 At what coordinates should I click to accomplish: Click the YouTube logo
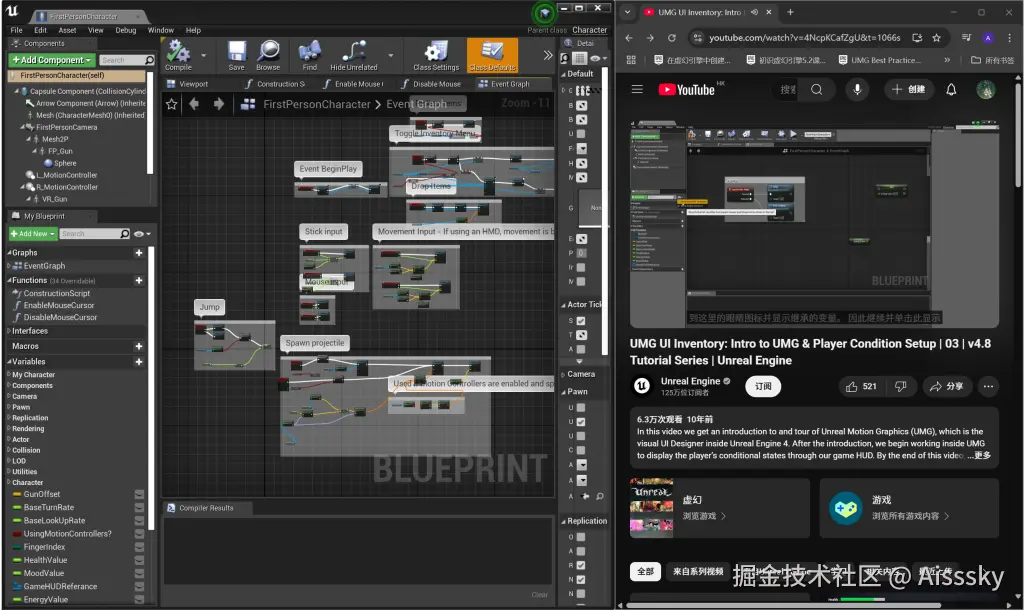686,90
